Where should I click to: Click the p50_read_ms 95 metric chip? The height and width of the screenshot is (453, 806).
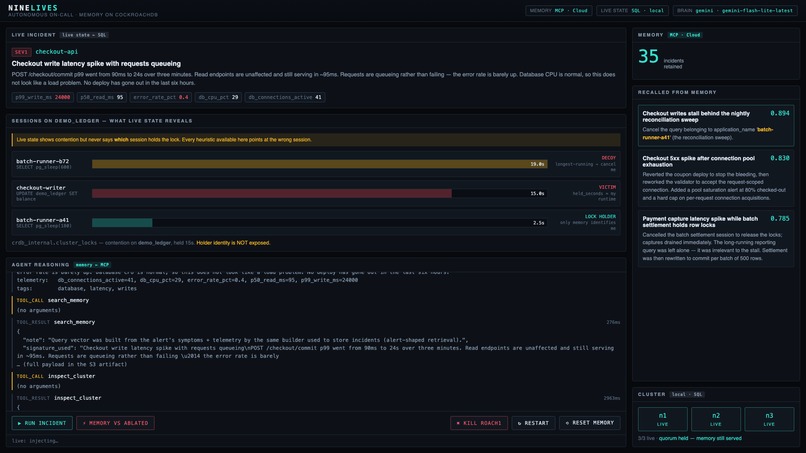coord(102,97)
